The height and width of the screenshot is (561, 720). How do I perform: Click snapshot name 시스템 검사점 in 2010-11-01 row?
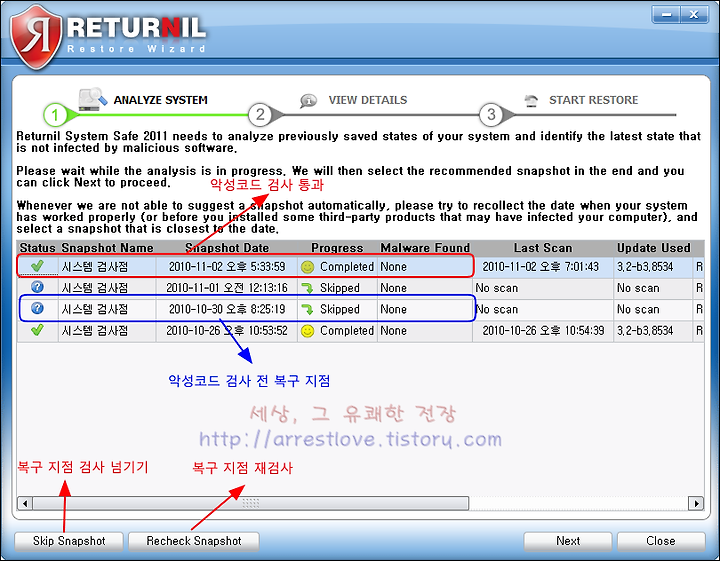(95, 288)
